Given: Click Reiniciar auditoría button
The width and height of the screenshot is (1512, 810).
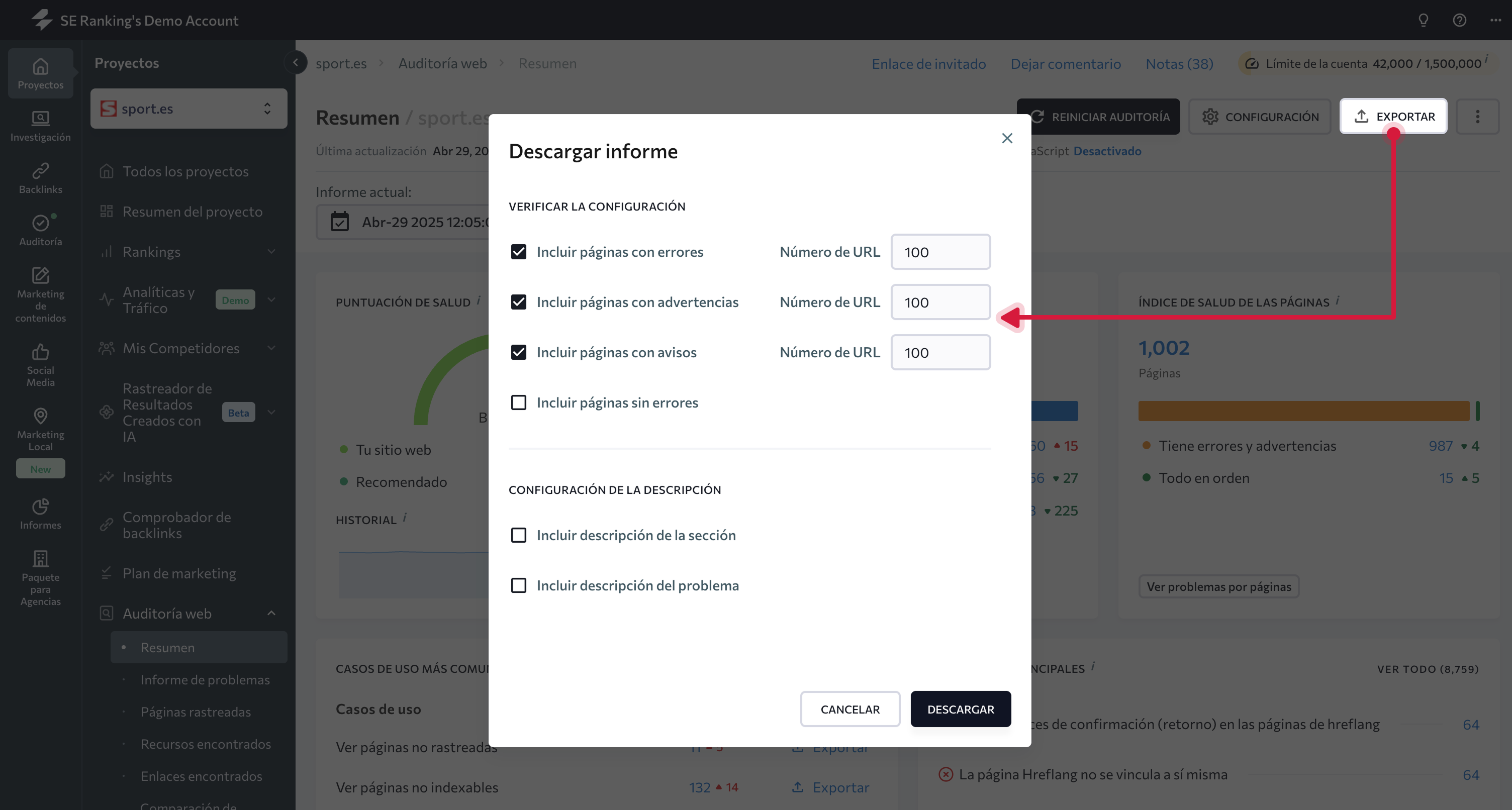Looking at the screenshot, I should point(1099,116).
